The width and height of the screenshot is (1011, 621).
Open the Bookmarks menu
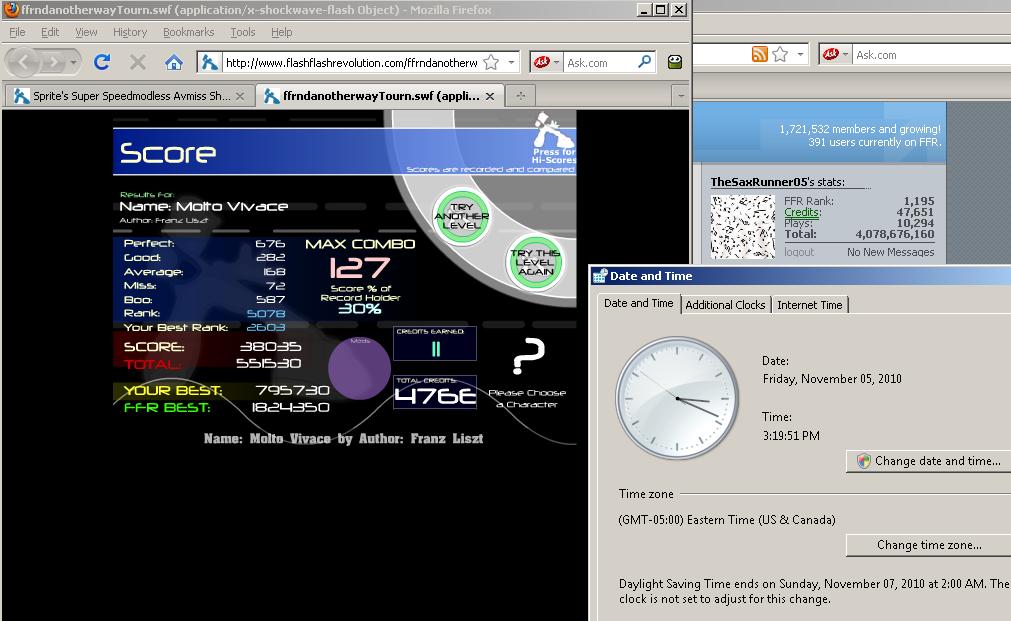(188, 32)
